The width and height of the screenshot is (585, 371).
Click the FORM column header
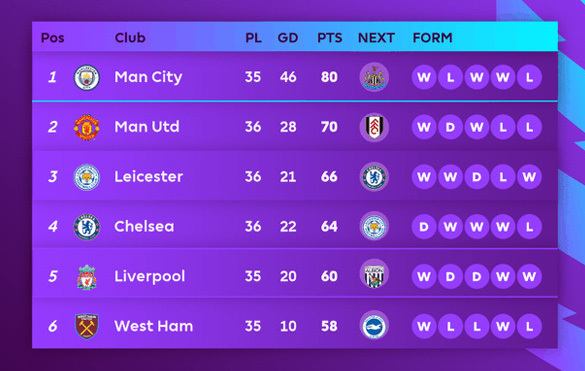click(x=432, y=38)
